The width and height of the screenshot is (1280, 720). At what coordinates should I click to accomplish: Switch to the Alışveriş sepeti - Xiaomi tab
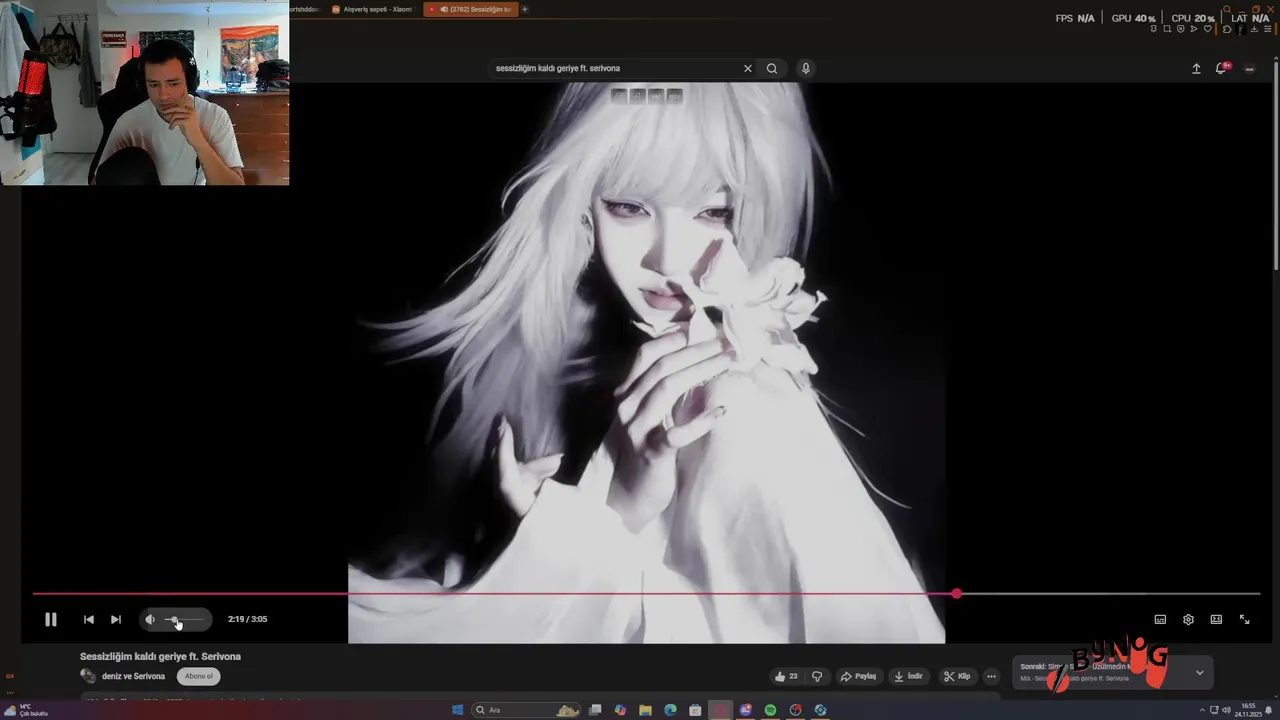372,9
